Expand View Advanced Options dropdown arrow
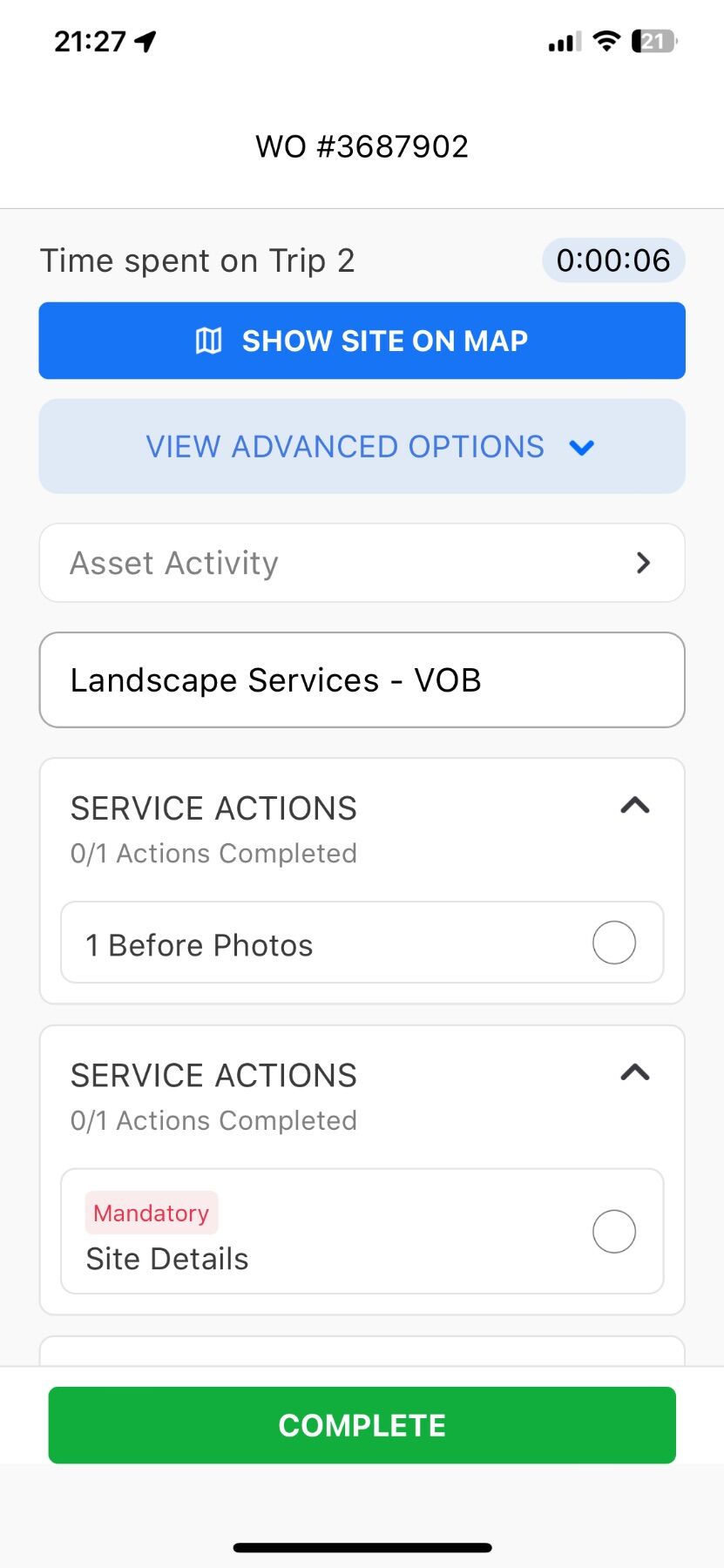 pyautogui.click(x=581, y=448)
